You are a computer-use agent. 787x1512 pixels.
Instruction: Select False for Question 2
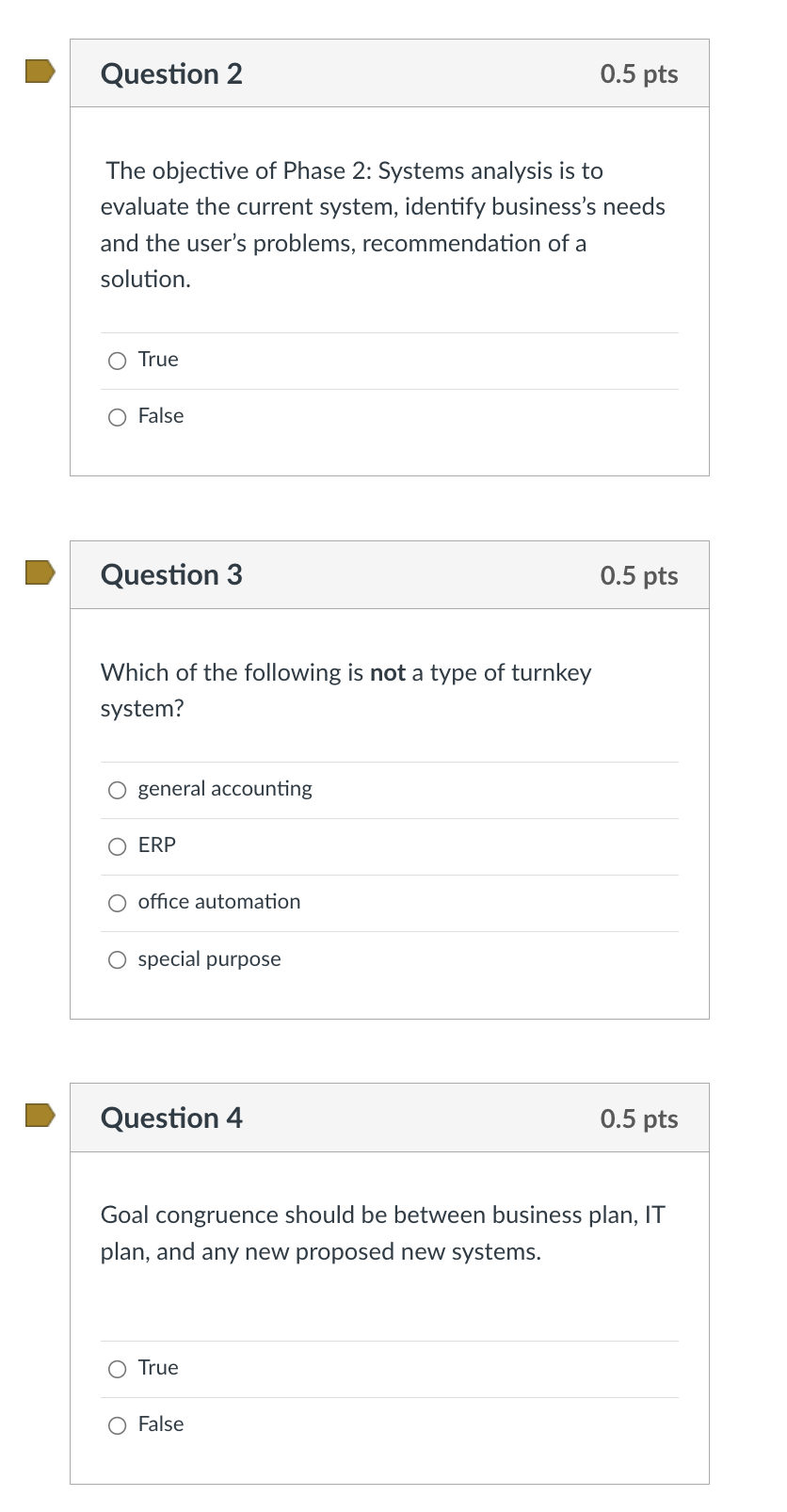117,416
